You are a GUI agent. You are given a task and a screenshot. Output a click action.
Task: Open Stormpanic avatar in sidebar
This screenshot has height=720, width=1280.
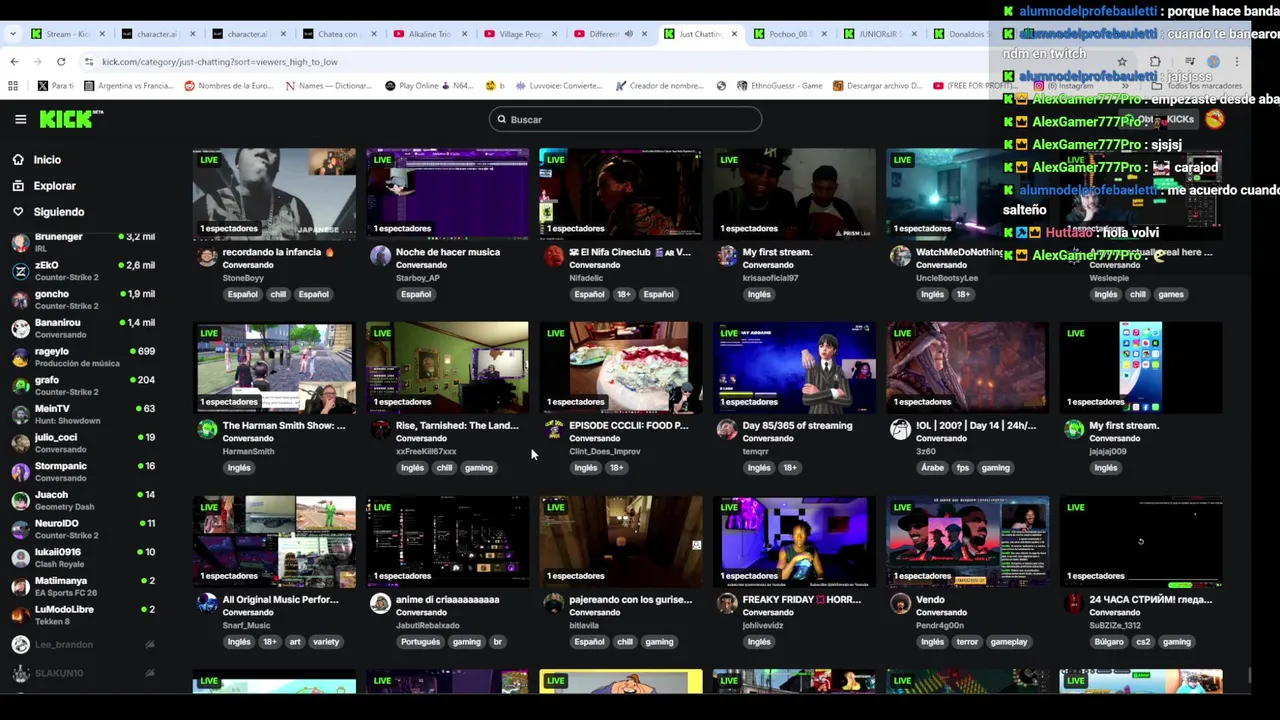click(20, 472)
